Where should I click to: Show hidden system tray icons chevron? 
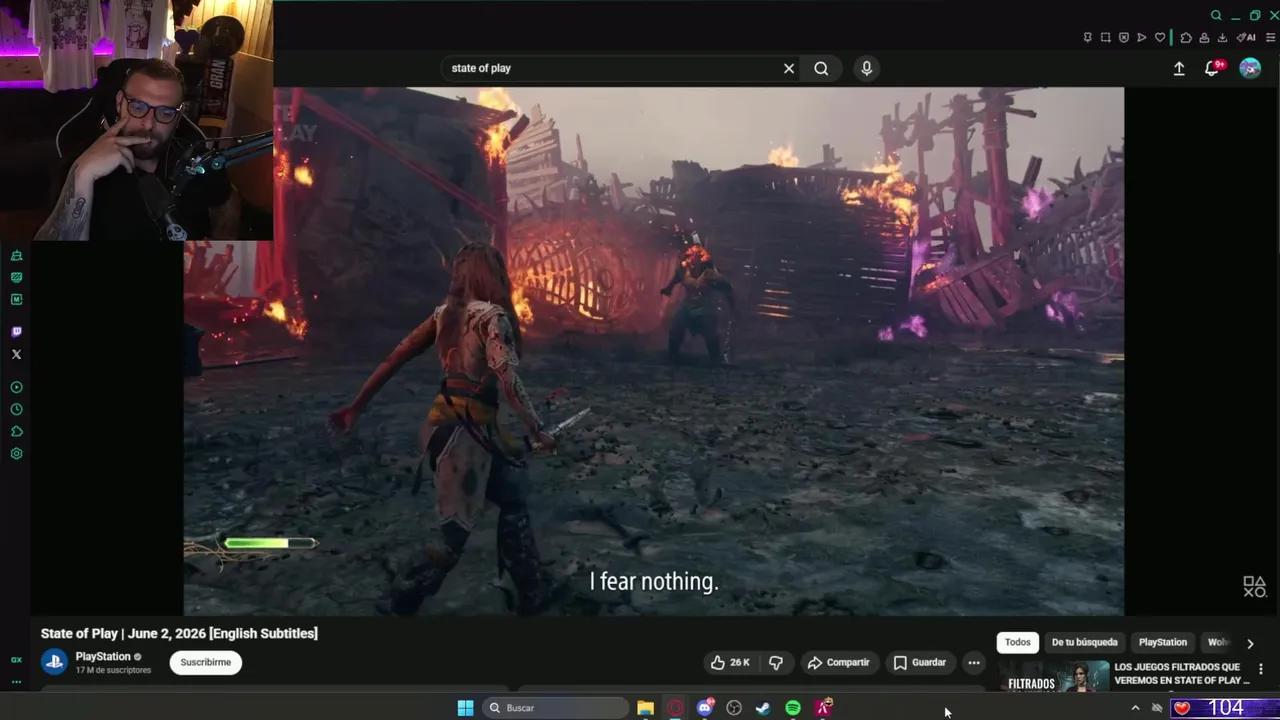click(1135, 708)
